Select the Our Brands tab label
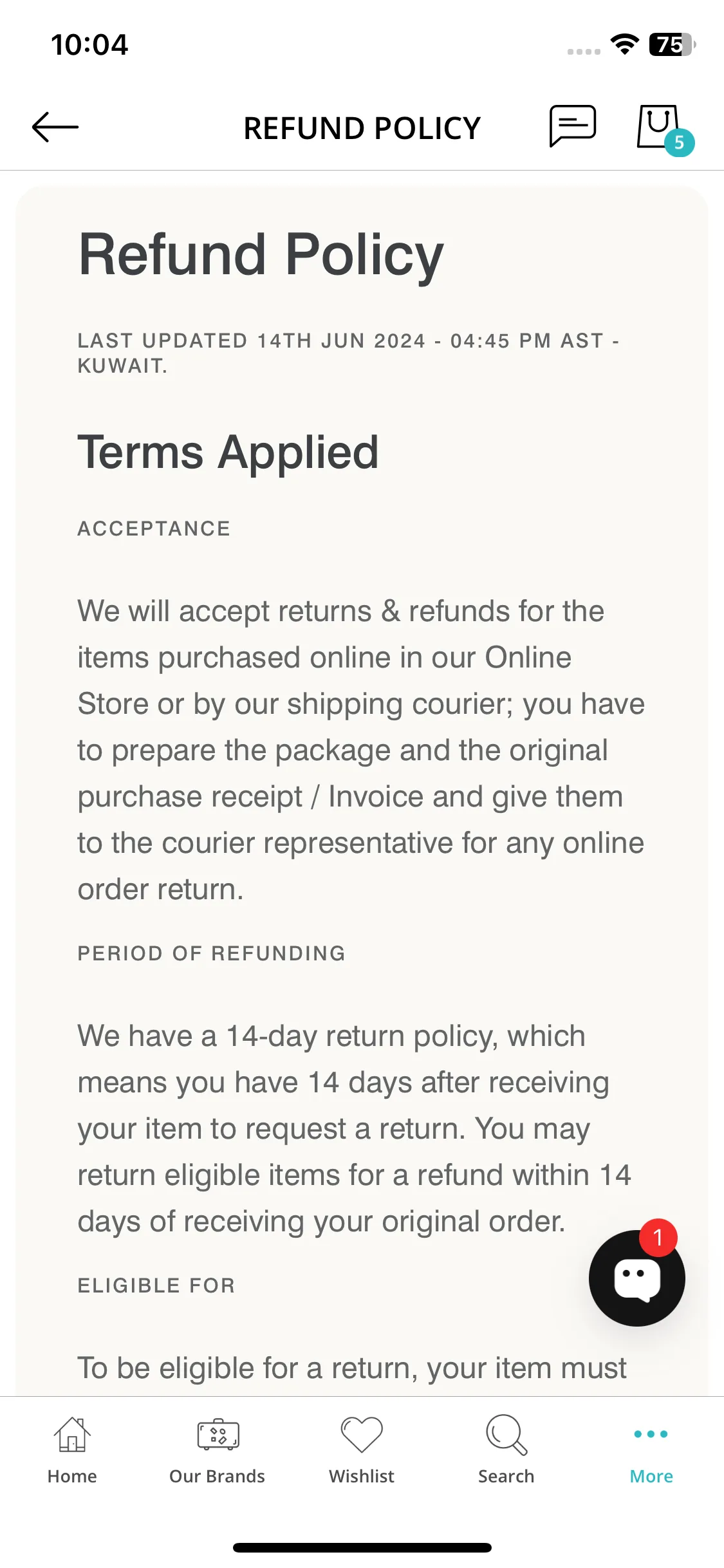This screenshot has width=724, height=1568. click(218, 1476)
